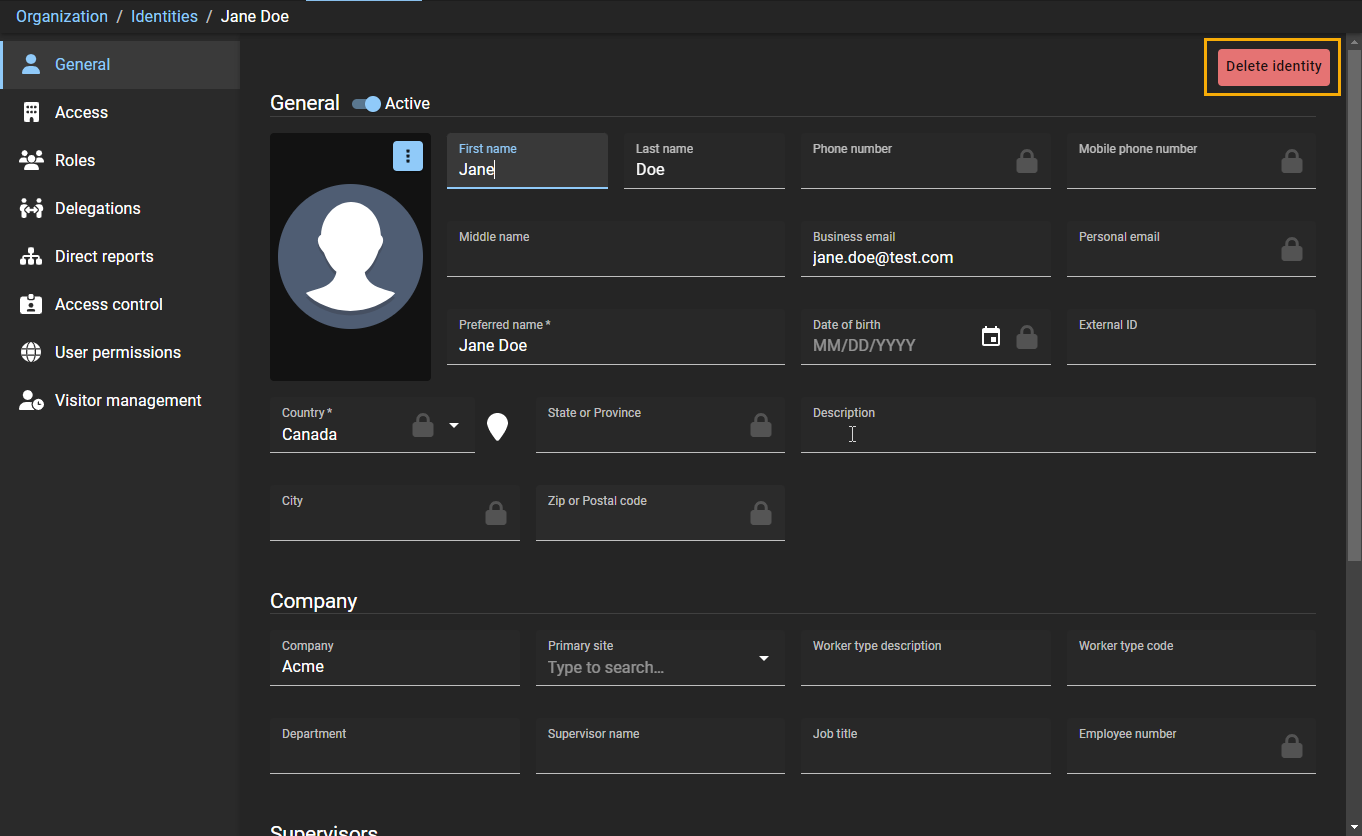Focus the Supervisor name field
The width and height of the screenshot is (1362, 836).
(660, 746)
